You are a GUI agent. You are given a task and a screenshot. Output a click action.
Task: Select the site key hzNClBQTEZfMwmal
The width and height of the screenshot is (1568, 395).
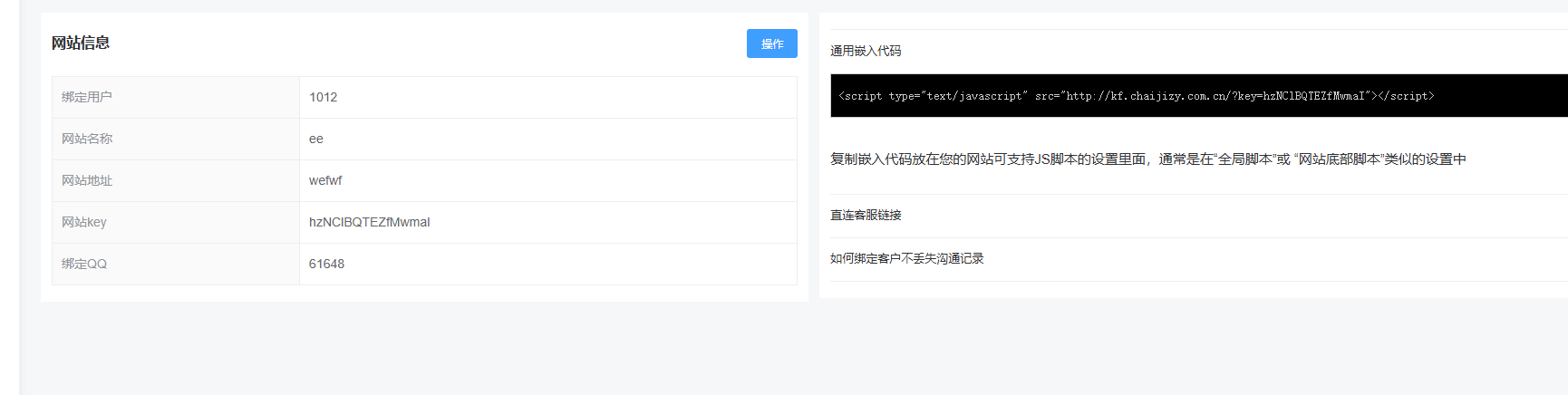point(369,222)
